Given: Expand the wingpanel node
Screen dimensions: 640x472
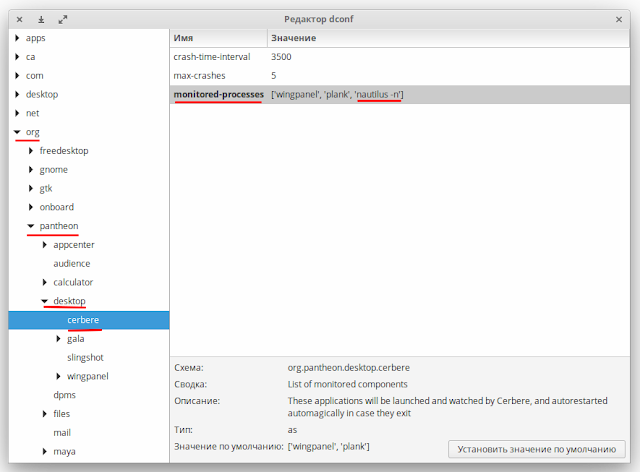Looking at the screenshot, I should (58, 376).
